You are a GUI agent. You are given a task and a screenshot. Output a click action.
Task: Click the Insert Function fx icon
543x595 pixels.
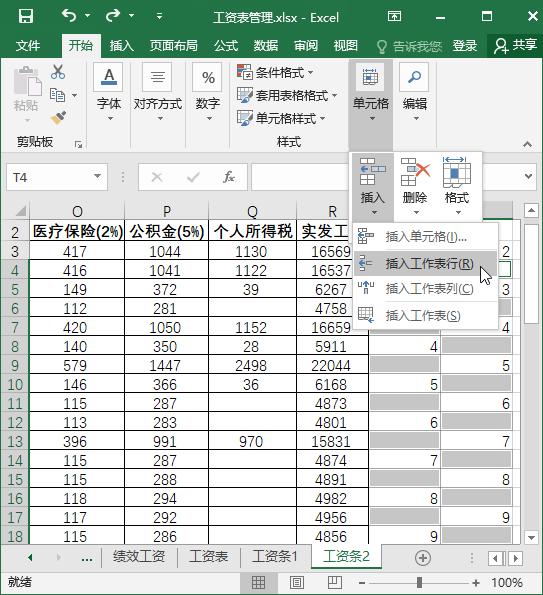(x=229, y=177)
